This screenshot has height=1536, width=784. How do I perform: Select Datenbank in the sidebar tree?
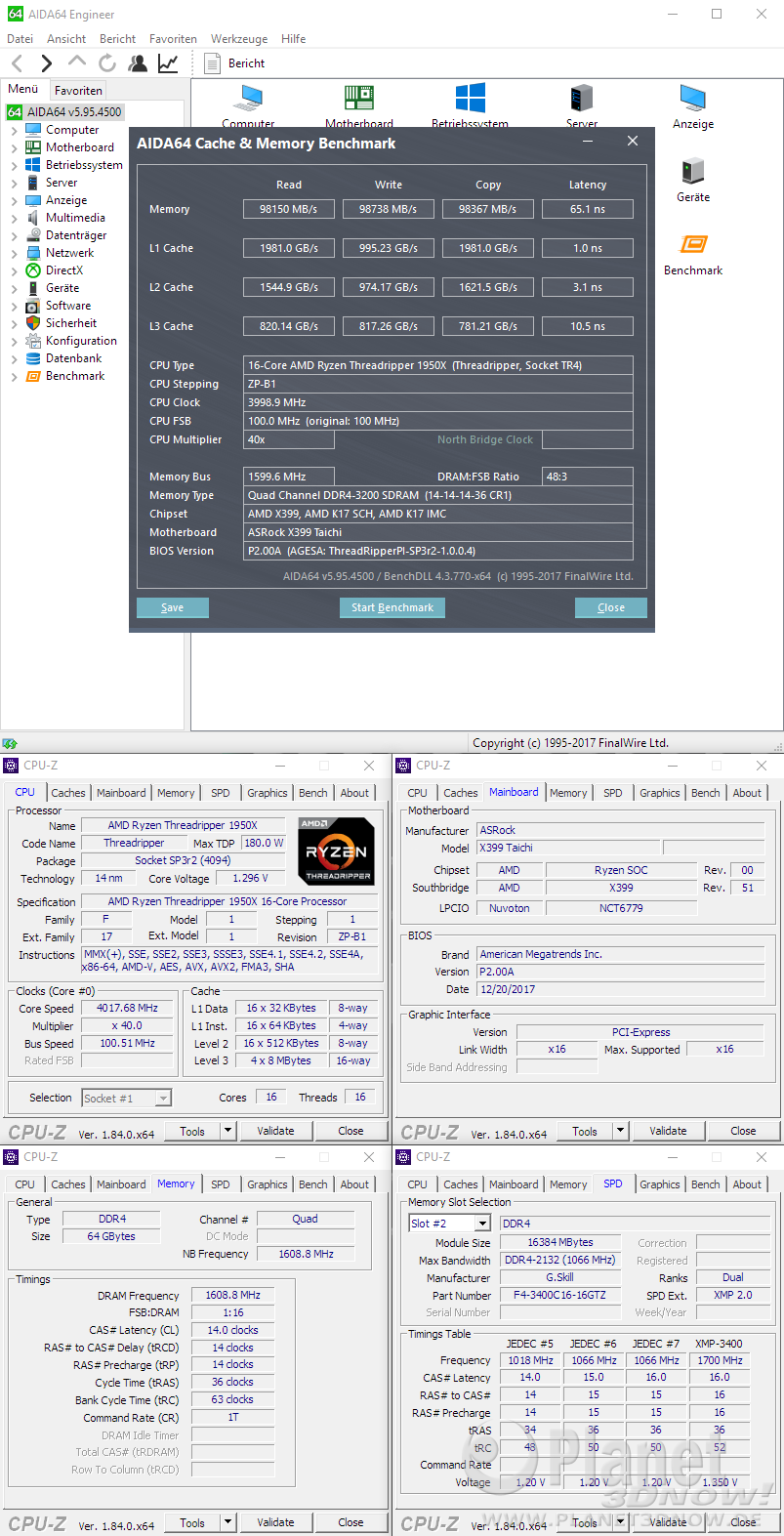click(74, 358)
